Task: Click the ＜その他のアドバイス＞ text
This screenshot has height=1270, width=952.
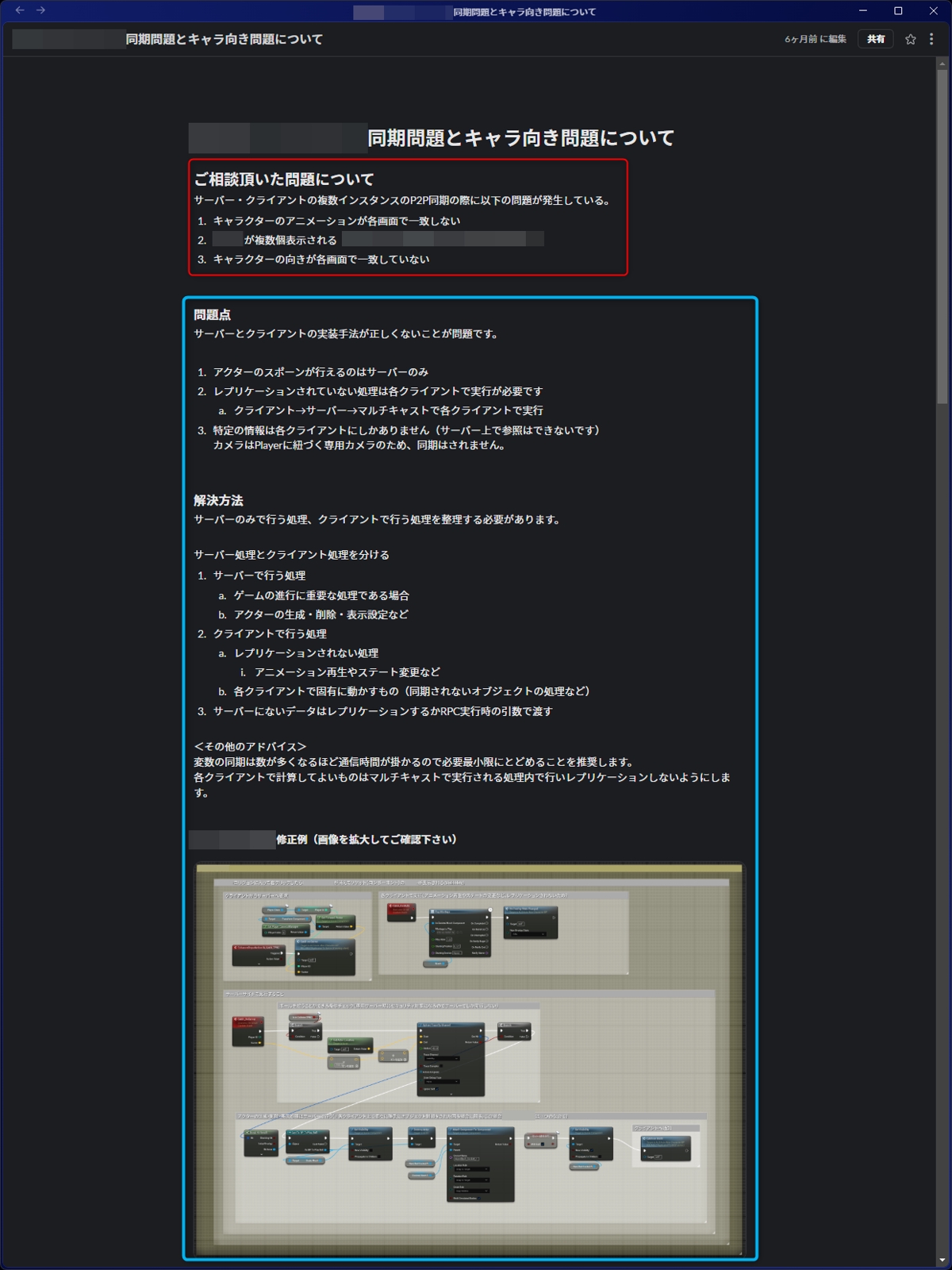Action: tap(250, 747)
